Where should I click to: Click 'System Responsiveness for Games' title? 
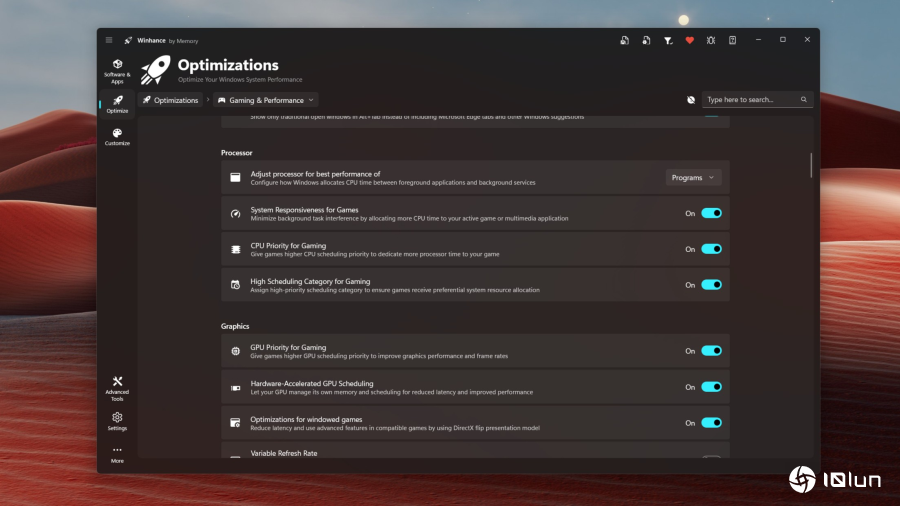304,210
